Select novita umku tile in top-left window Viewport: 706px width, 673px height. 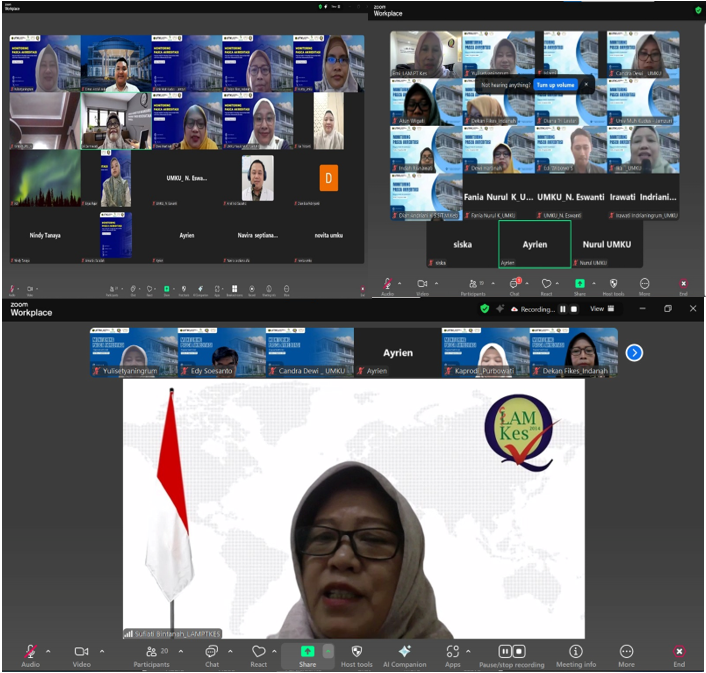(329, 235)
